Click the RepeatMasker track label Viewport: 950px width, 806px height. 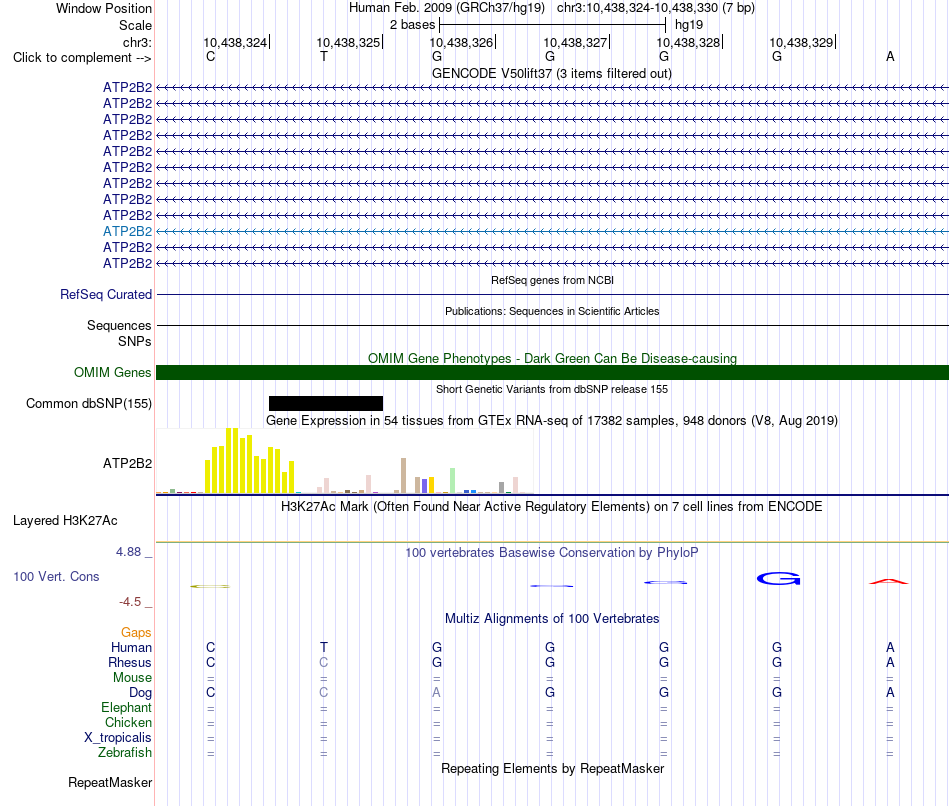tap(110, 782)
